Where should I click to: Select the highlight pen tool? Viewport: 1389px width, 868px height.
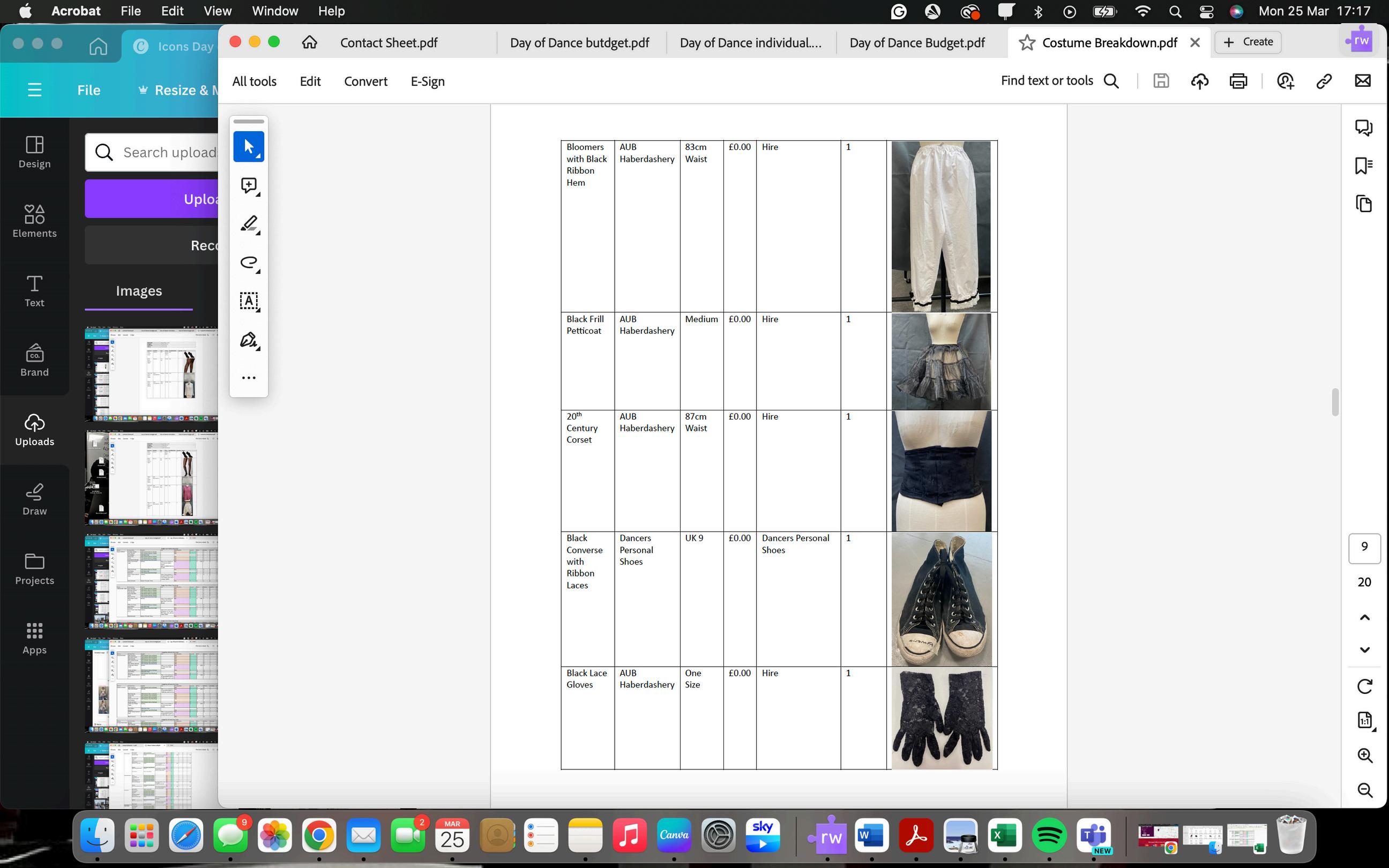[x=249, y=224]
